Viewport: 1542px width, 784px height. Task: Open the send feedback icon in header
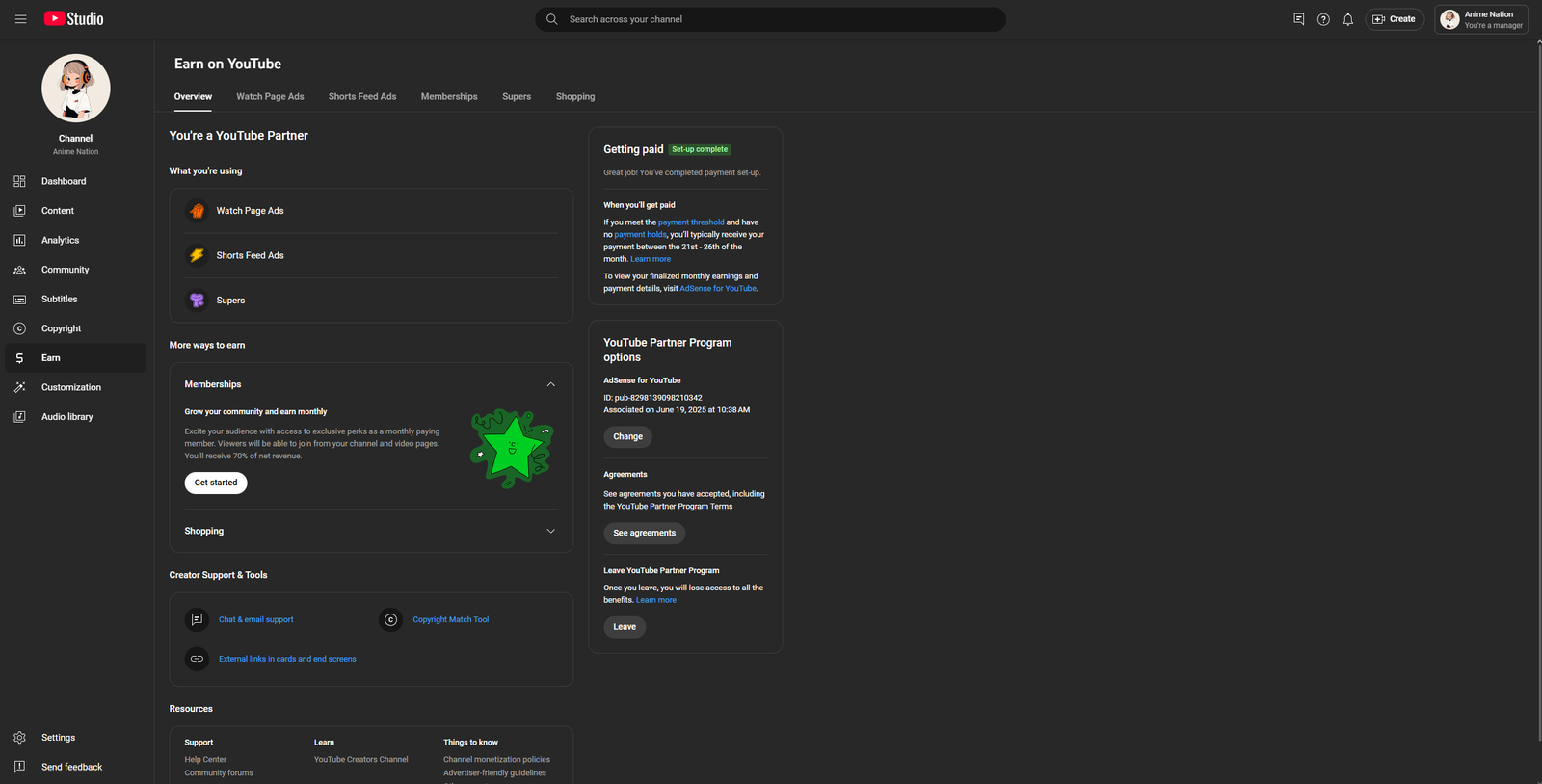(1299, 19)
